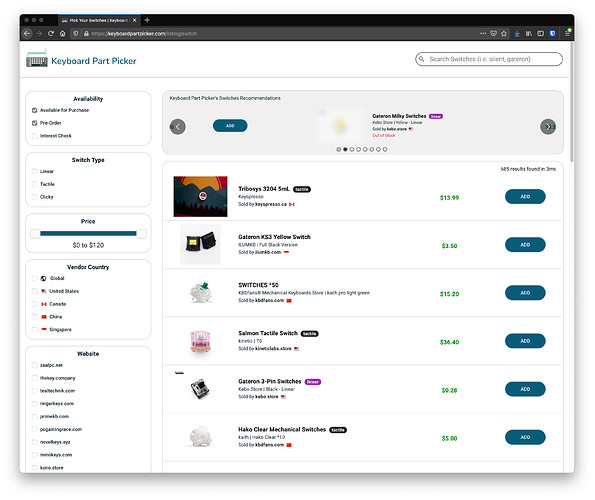Select the zealpc.net website filter
595x500 pixels.
(x=35, y=365)
